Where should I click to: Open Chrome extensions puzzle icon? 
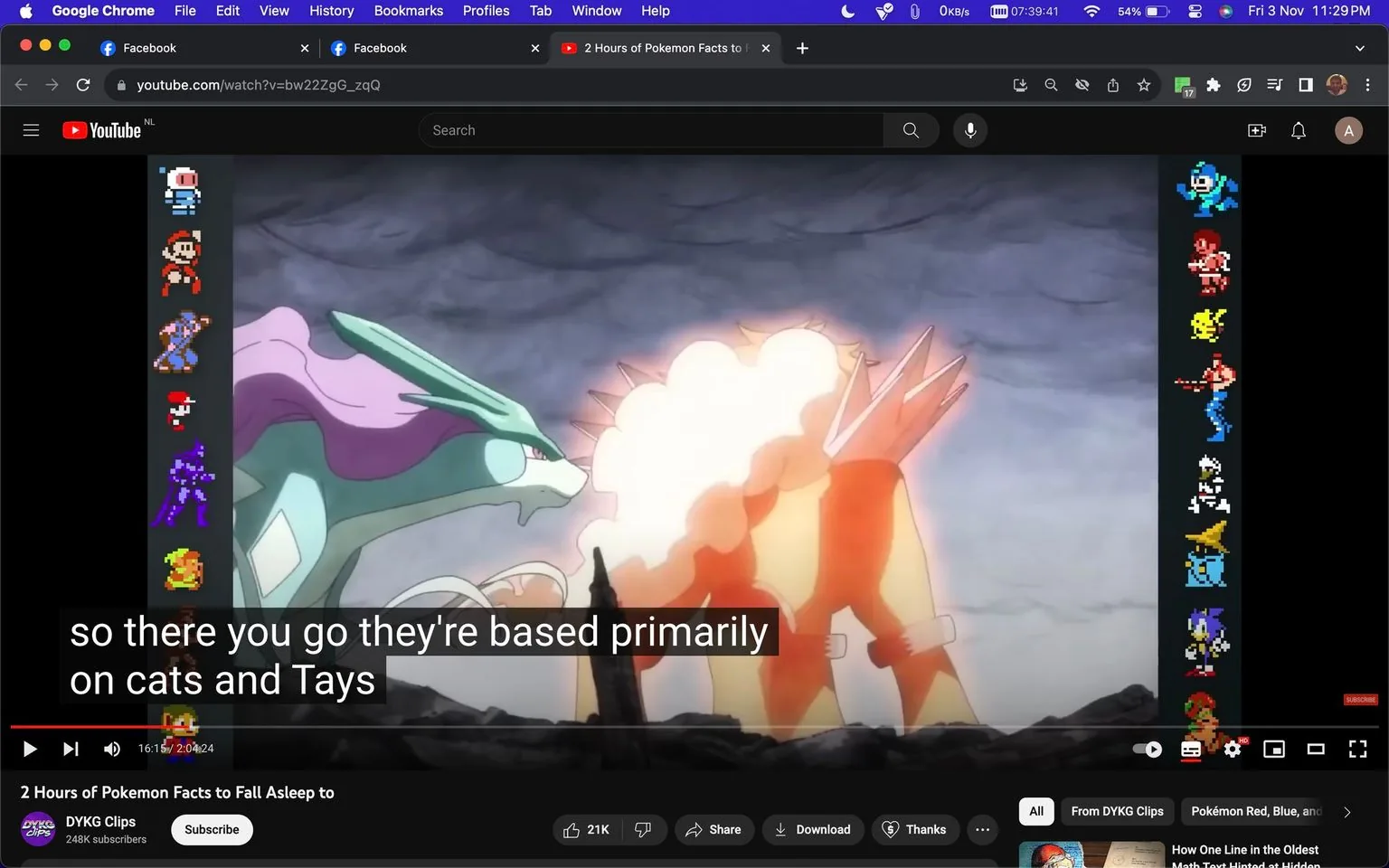point(1213,84)
